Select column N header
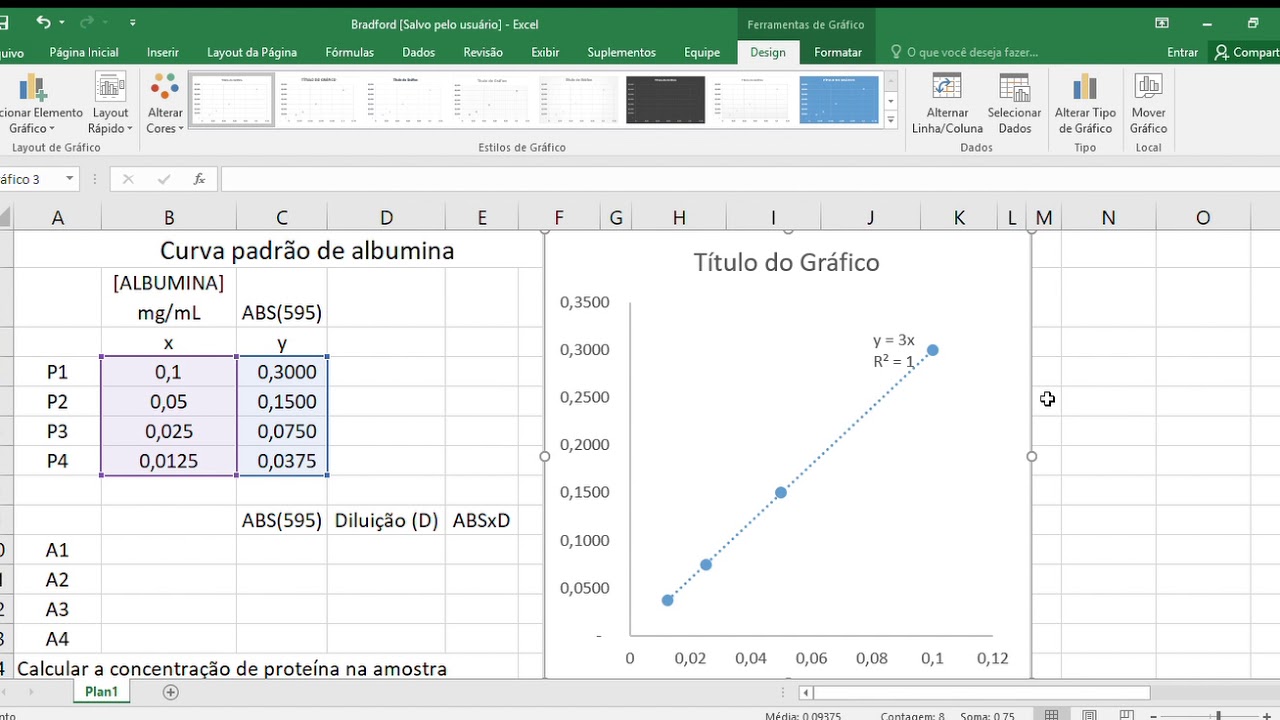 click(x=1108, y=217)
